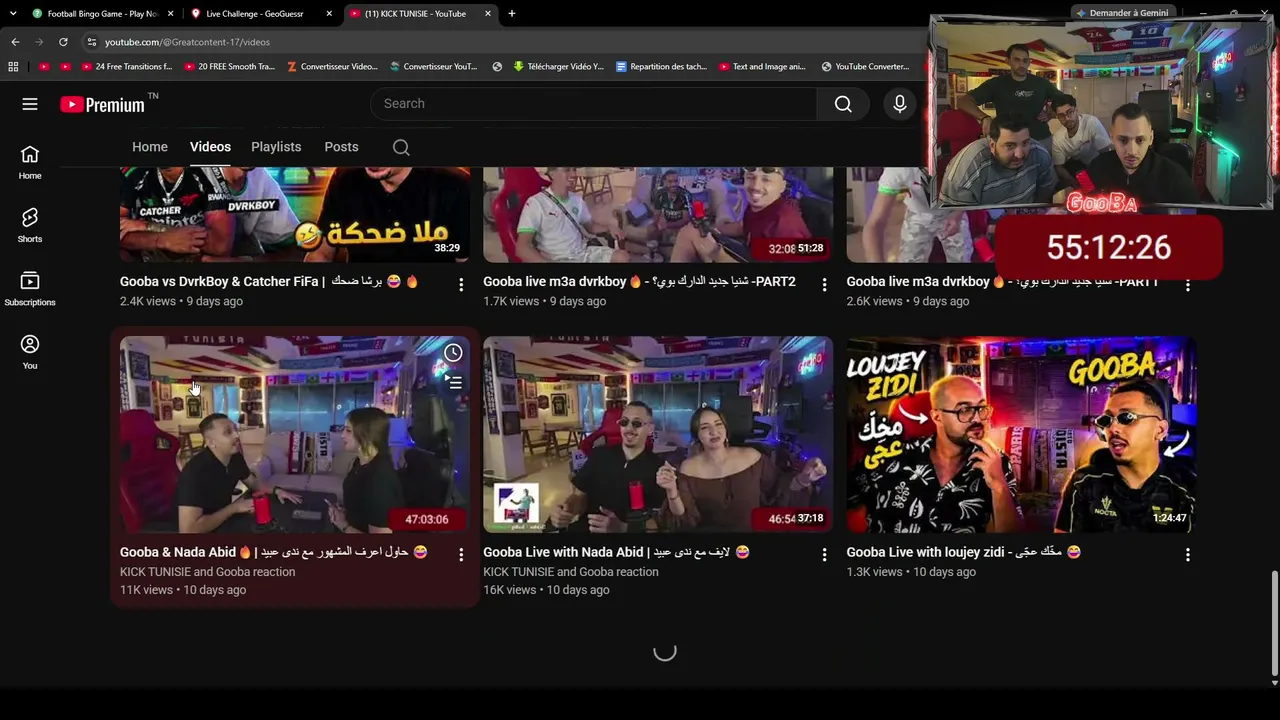Click the Demander à Gemini button
The height and width of the screenshot is (720, 1280).
(x=1122, y=13)
